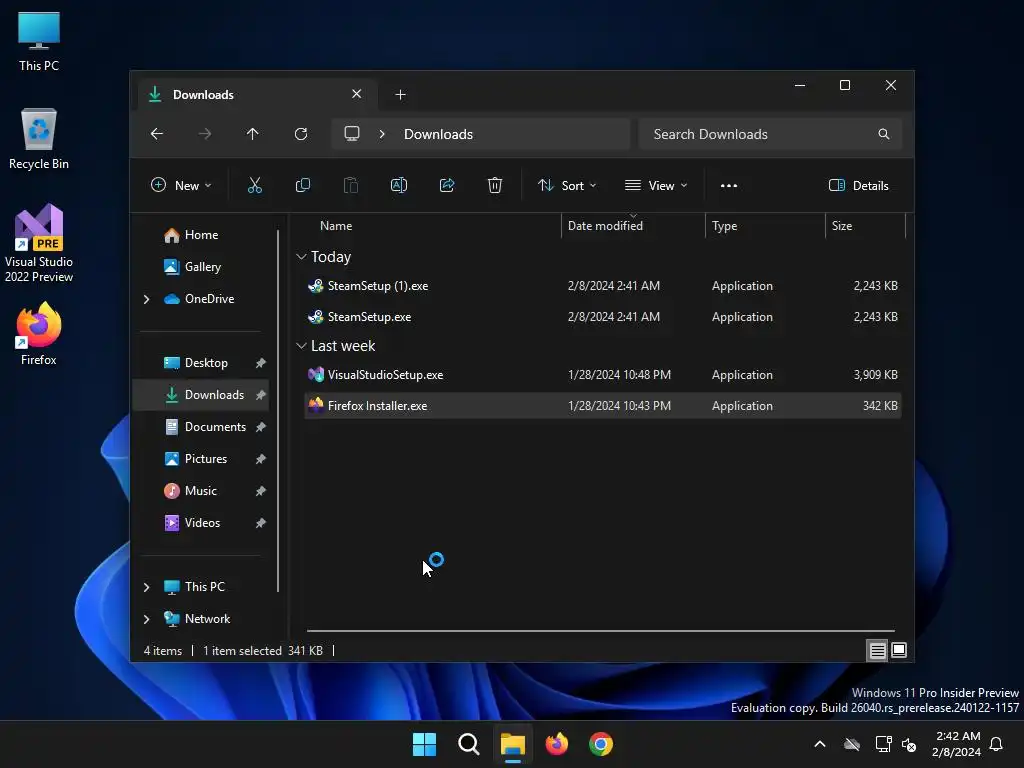Open Home in the navigation pane
This screenshot has width=1024, height=768.
202,235
